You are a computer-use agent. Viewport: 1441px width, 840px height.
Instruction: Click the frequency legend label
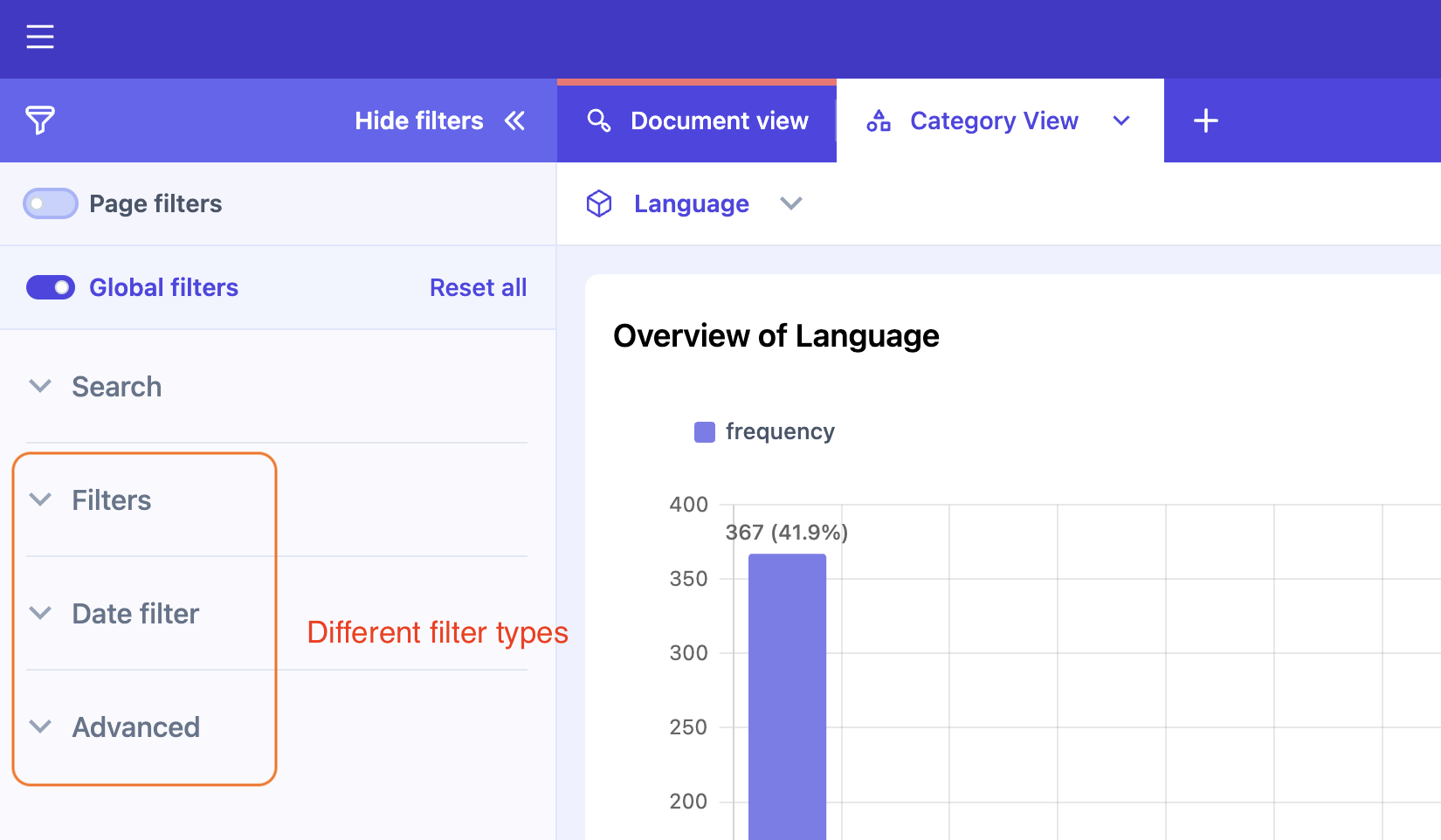point(780,431)
